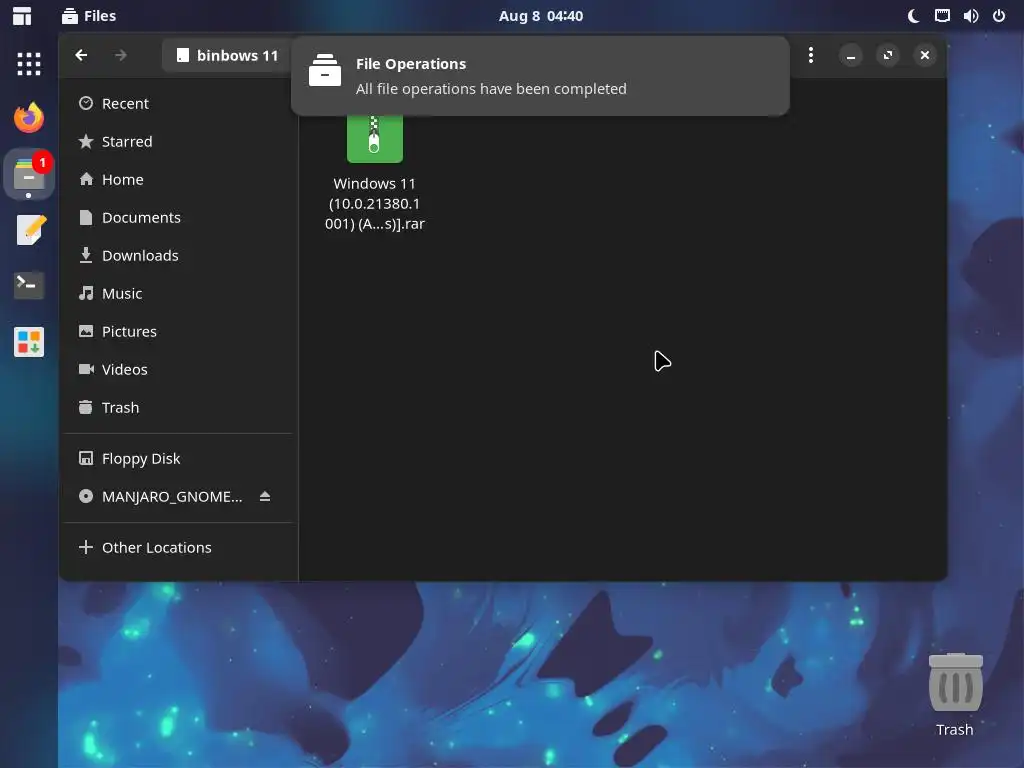Click the volume speaker icon
This screenshot has height=768, width=1024.
coord(970,16)
